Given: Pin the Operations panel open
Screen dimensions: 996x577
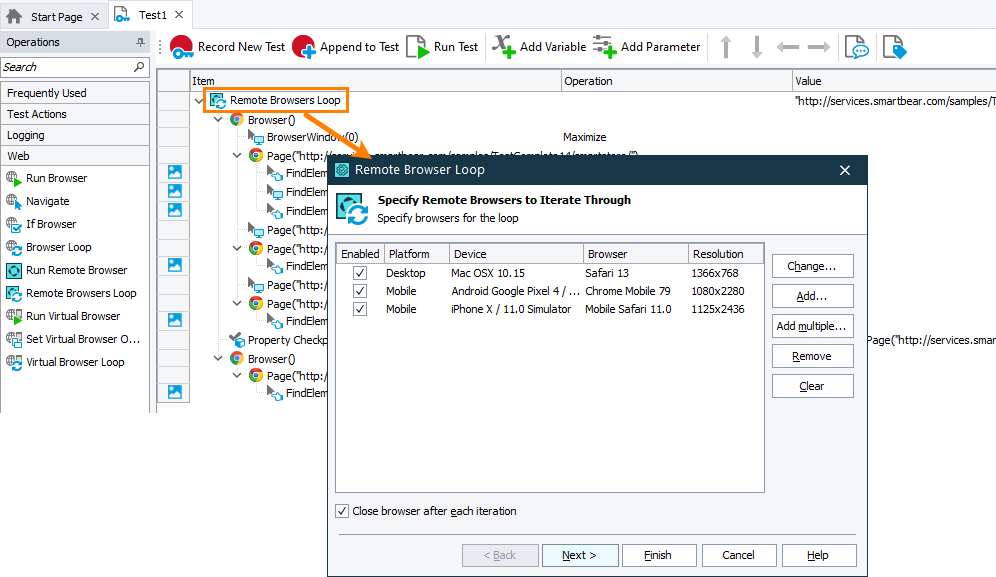Looking at the screenshot, I should tap(138, 41).
